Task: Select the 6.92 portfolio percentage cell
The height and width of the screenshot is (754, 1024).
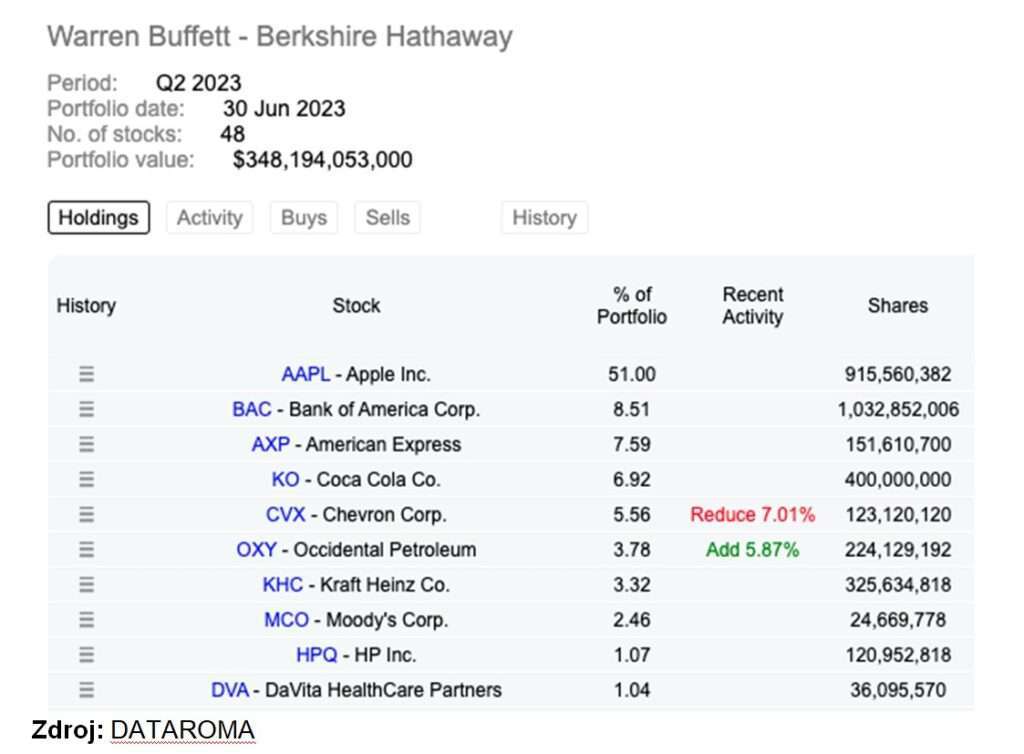Action: [x=632, y=479]
